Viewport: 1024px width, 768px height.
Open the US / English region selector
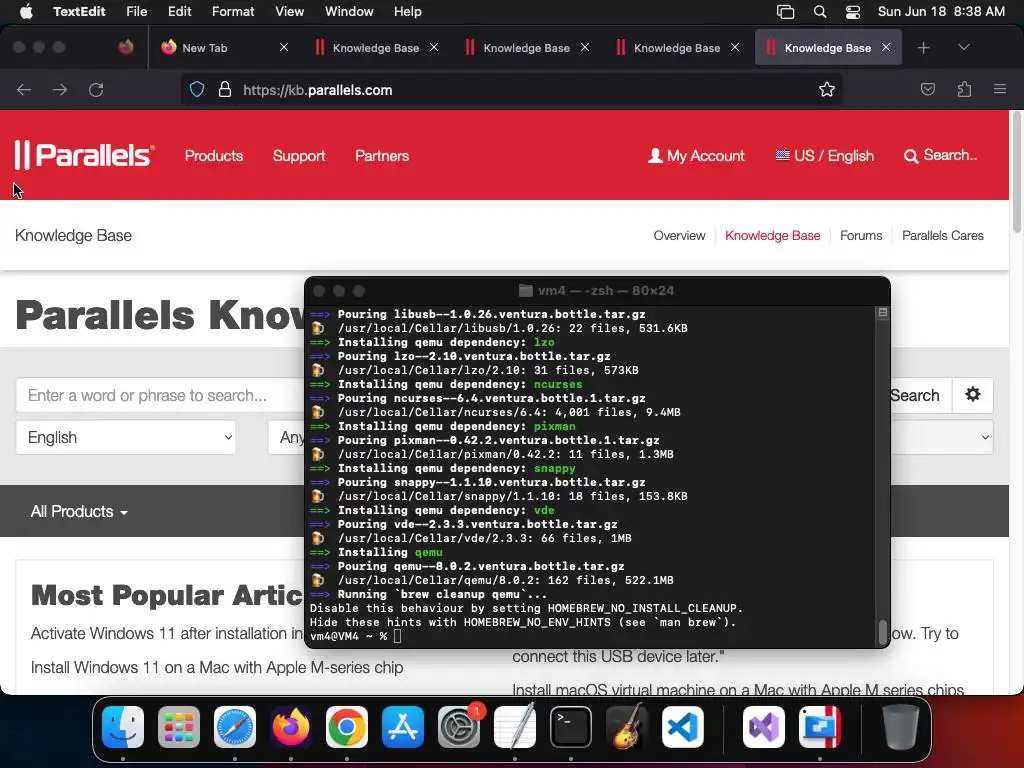pos(824,155)
